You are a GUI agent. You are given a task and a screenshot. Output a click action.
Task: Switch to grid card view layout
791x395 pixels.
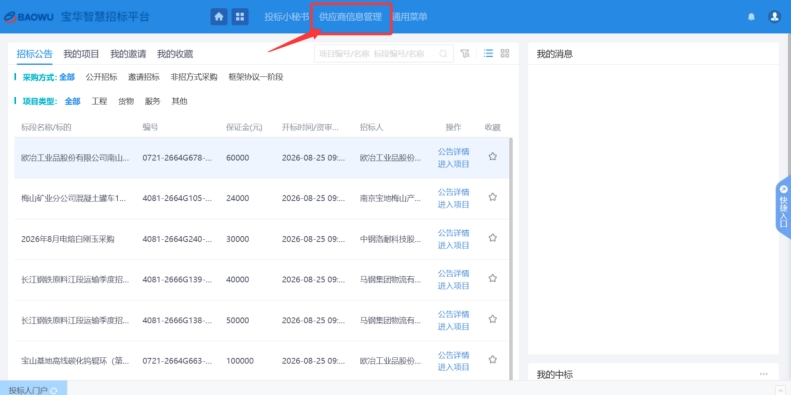[x=504, y=53]
